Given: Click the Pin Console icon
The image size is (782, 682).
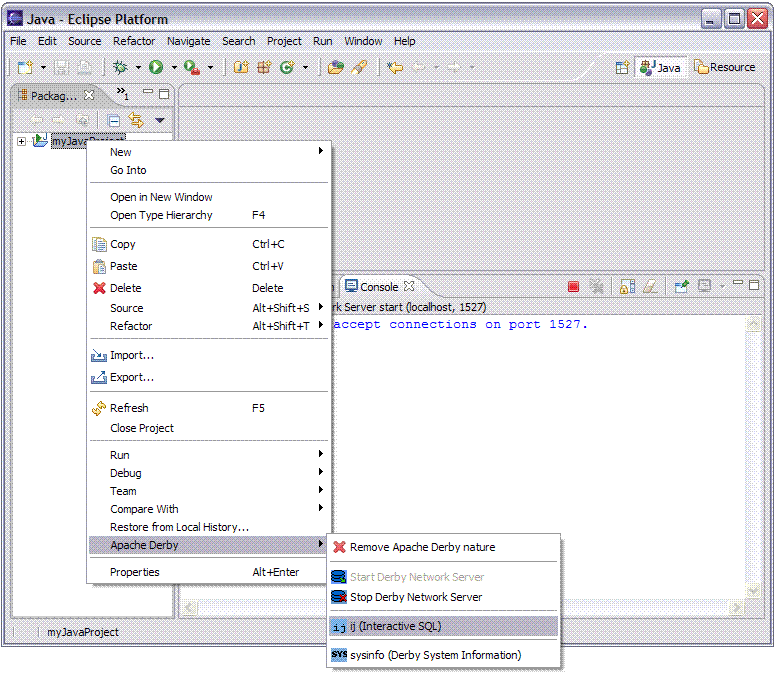Looking at the screenshot, I should tap(681, 287).
